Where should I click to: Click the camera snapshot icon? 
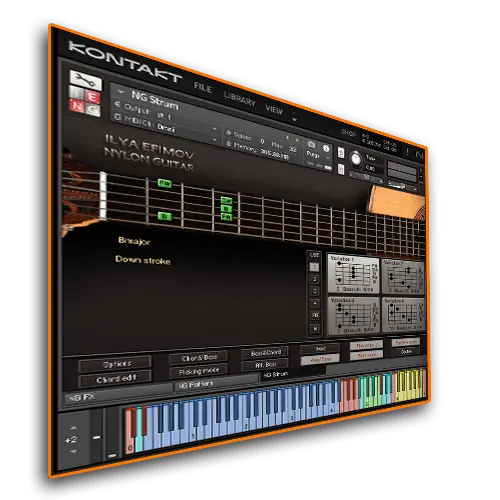point(311,145)
